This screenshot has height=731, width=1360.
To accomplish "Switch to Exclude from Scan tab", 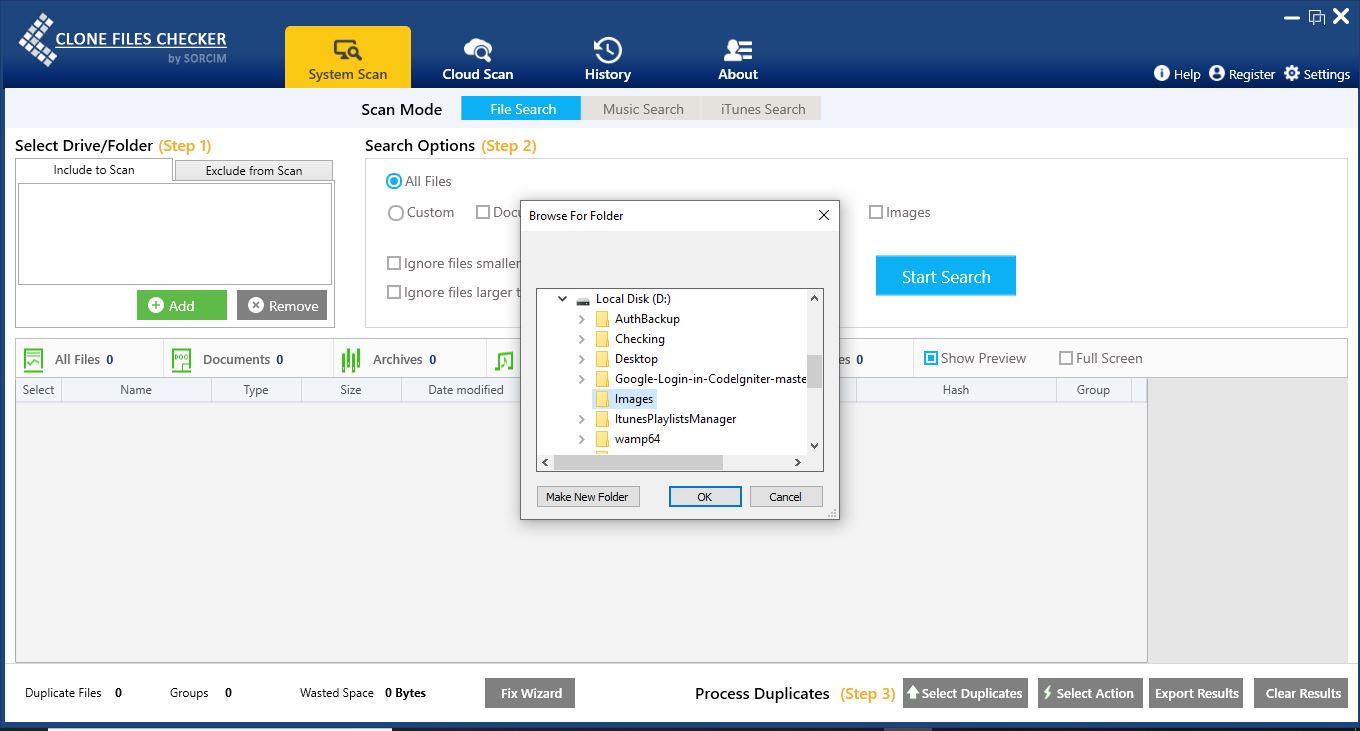I will click(254, 170).
